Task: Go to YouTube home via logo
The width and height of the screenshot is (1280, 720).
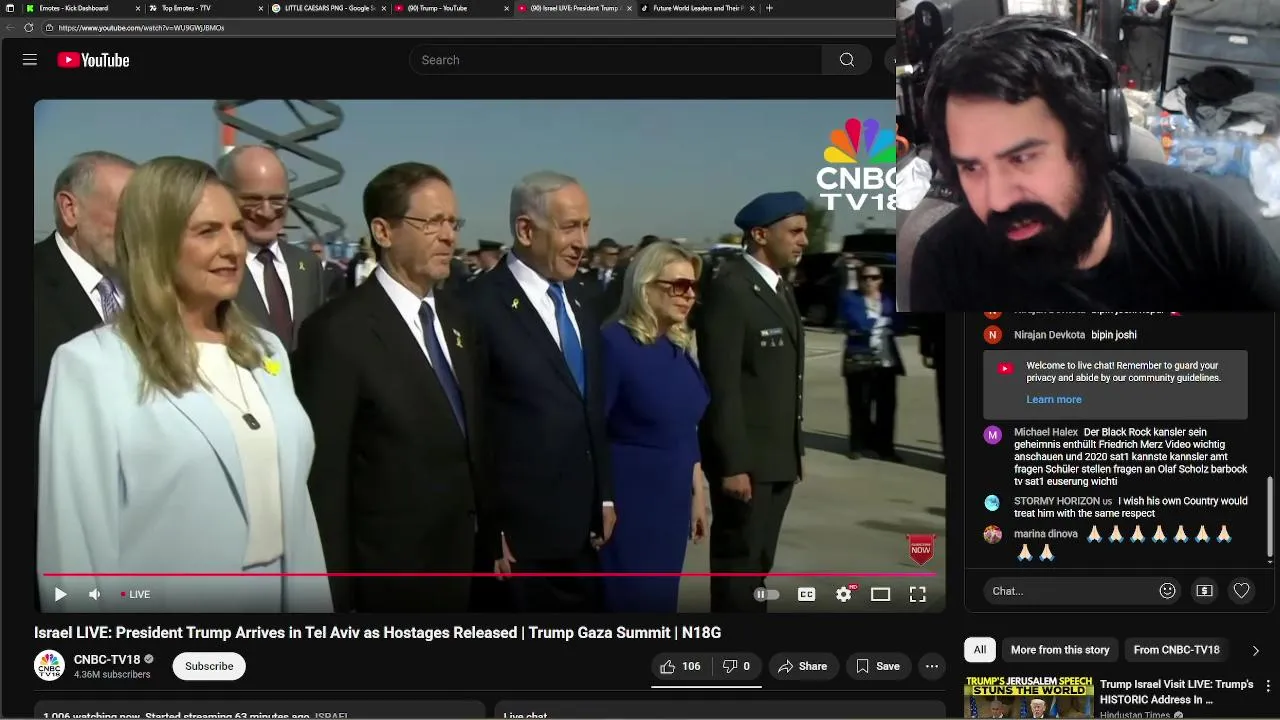Action: (93, 60)
